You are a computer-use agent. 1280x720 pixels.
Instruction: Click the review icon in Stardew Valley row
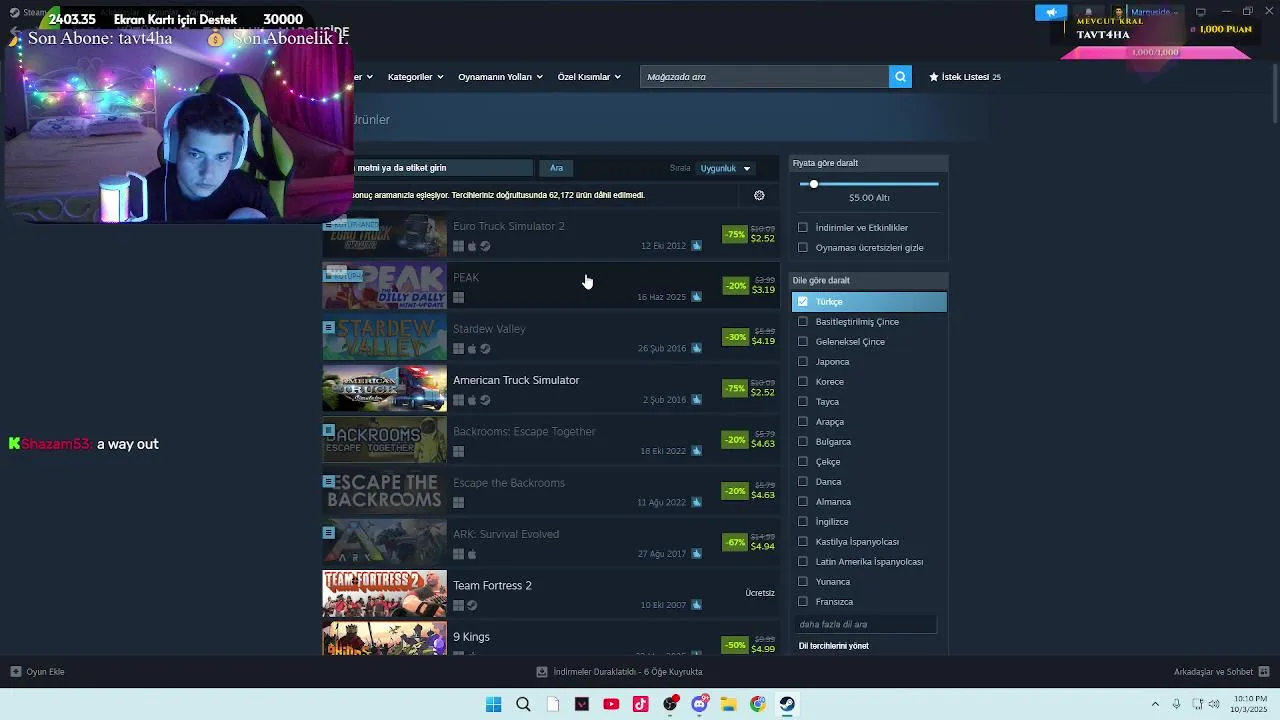tap(696, 348)
